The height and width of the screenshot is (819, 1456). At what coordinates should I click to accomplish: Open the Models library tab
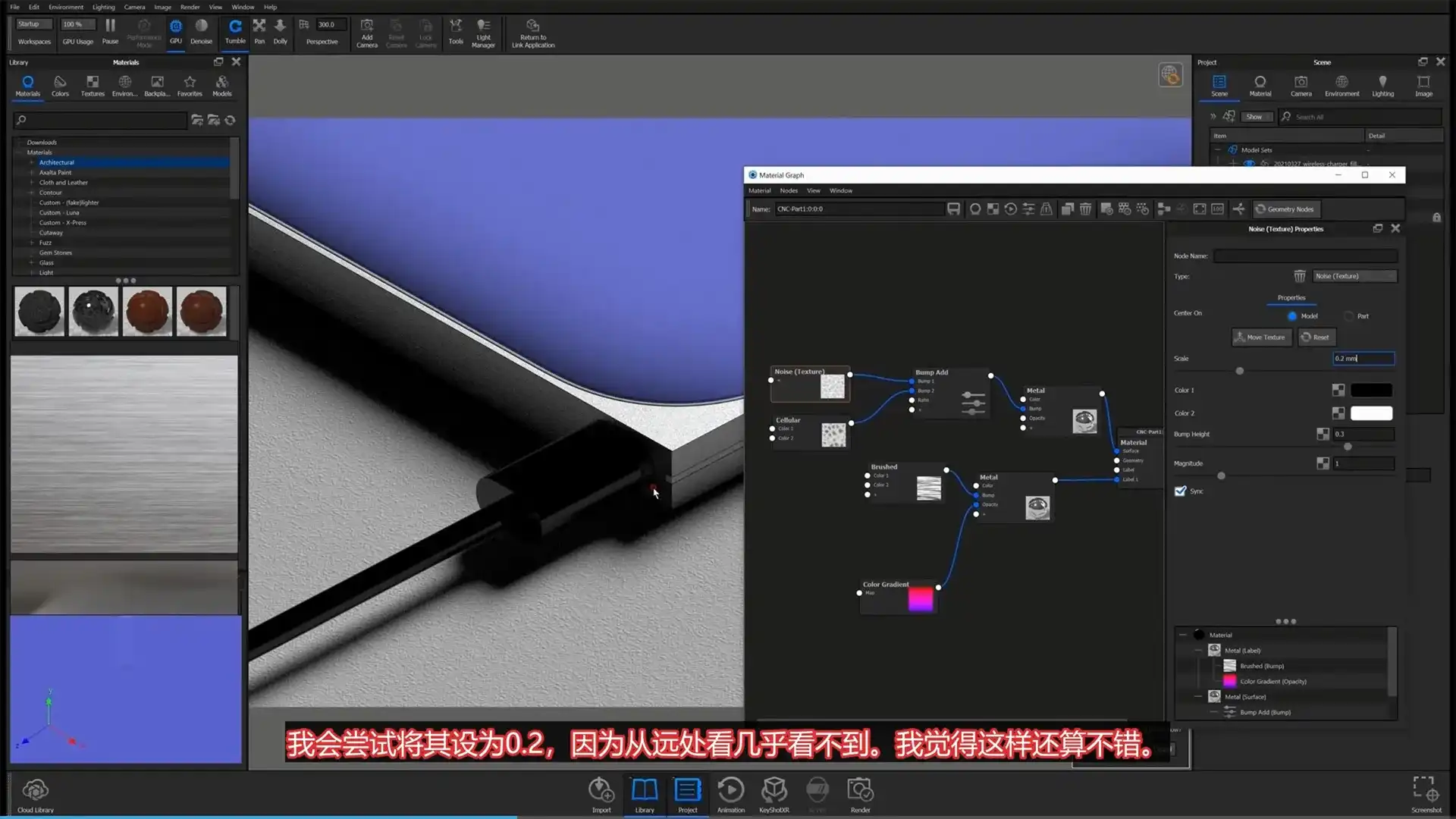coord(221,84)
